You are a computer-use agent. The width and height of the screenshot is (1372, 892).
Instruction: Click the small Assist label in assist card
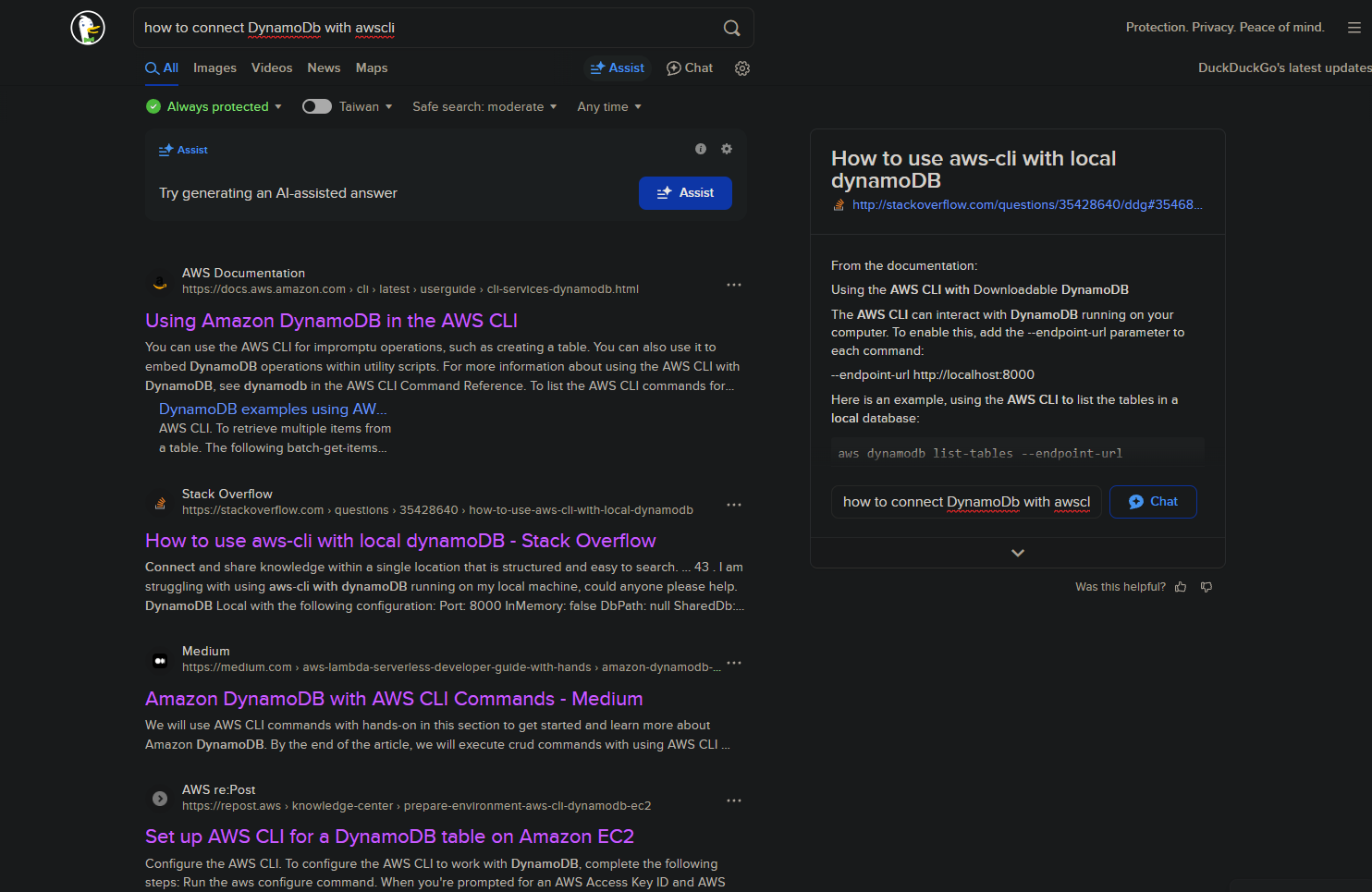183,150
